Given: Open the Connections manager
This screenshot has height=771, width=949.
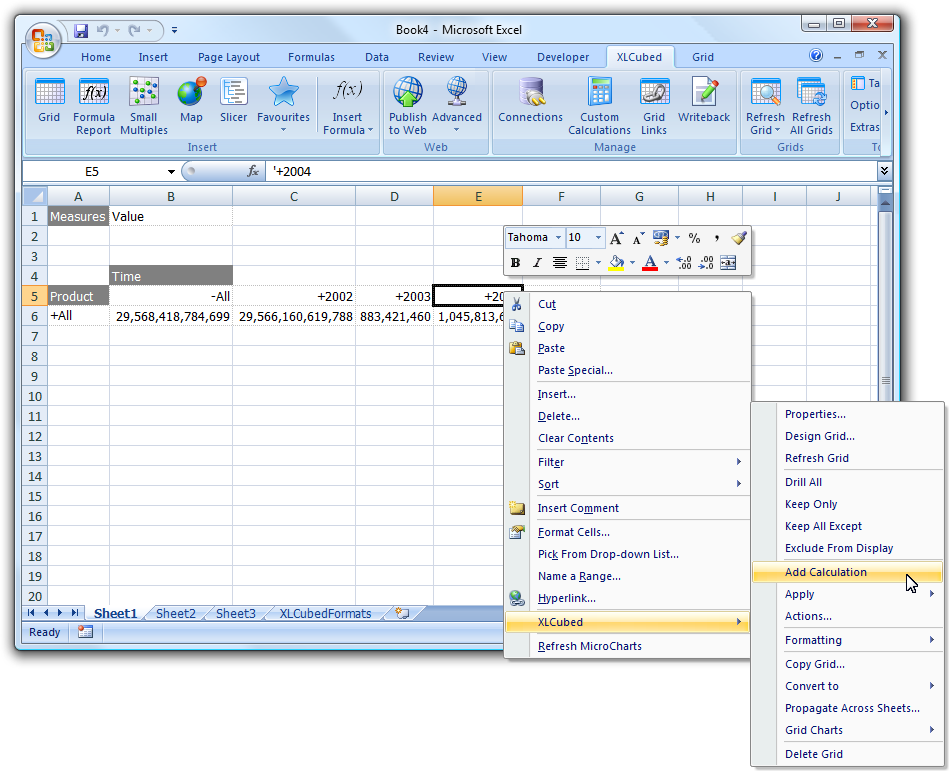Looking at the screenshot, I should pos(531,101).
